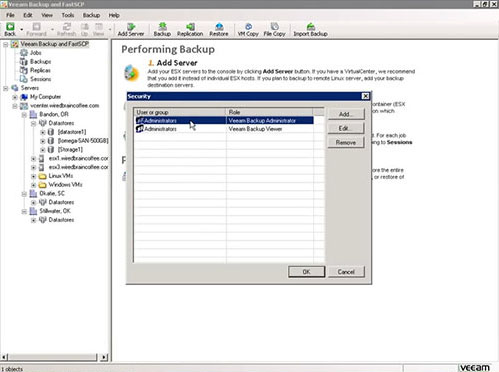Select Datastores under Okatie, SC
499x372 pixels.
[61, 202]
